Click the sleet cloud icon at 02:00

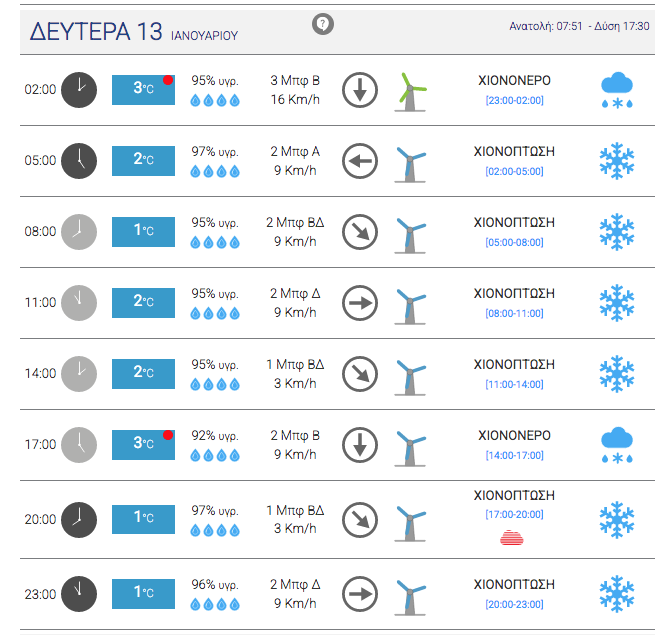pyautogui.click(x=616, y=89)
